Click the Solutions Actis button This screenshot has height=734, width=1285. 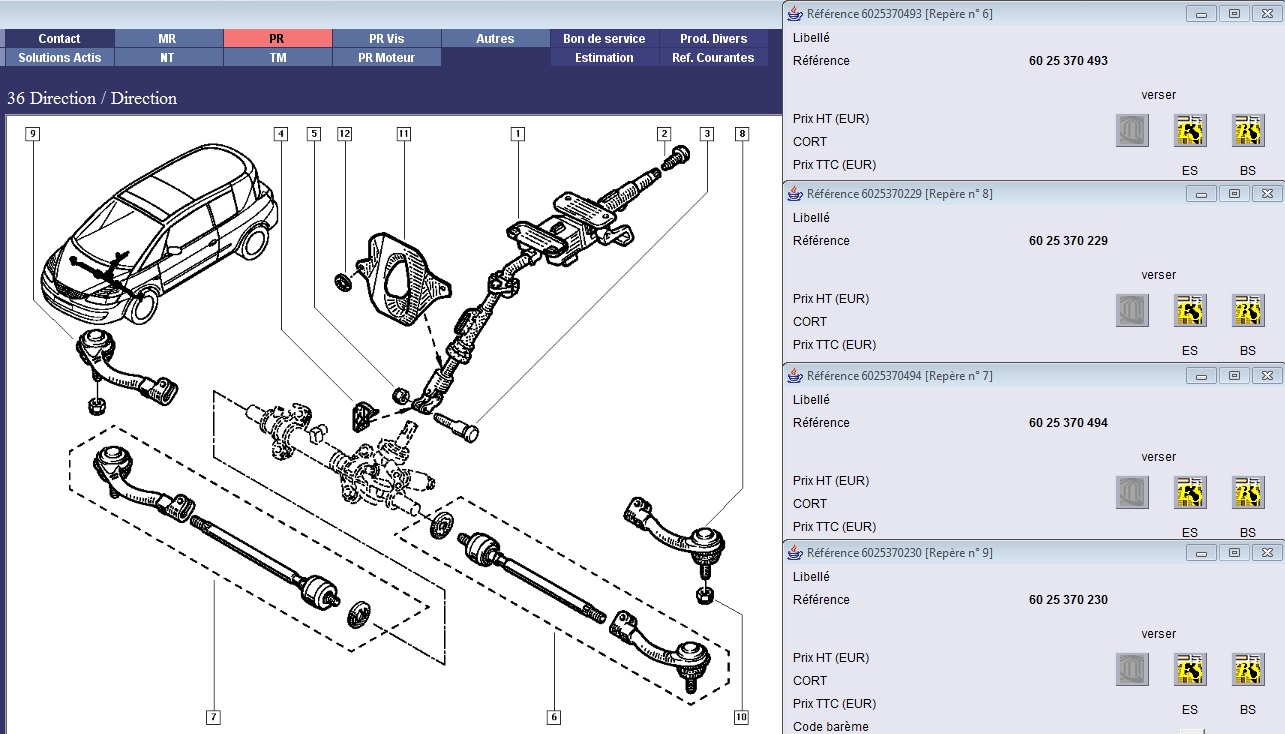pyautogui.click(x=59, y=58)
